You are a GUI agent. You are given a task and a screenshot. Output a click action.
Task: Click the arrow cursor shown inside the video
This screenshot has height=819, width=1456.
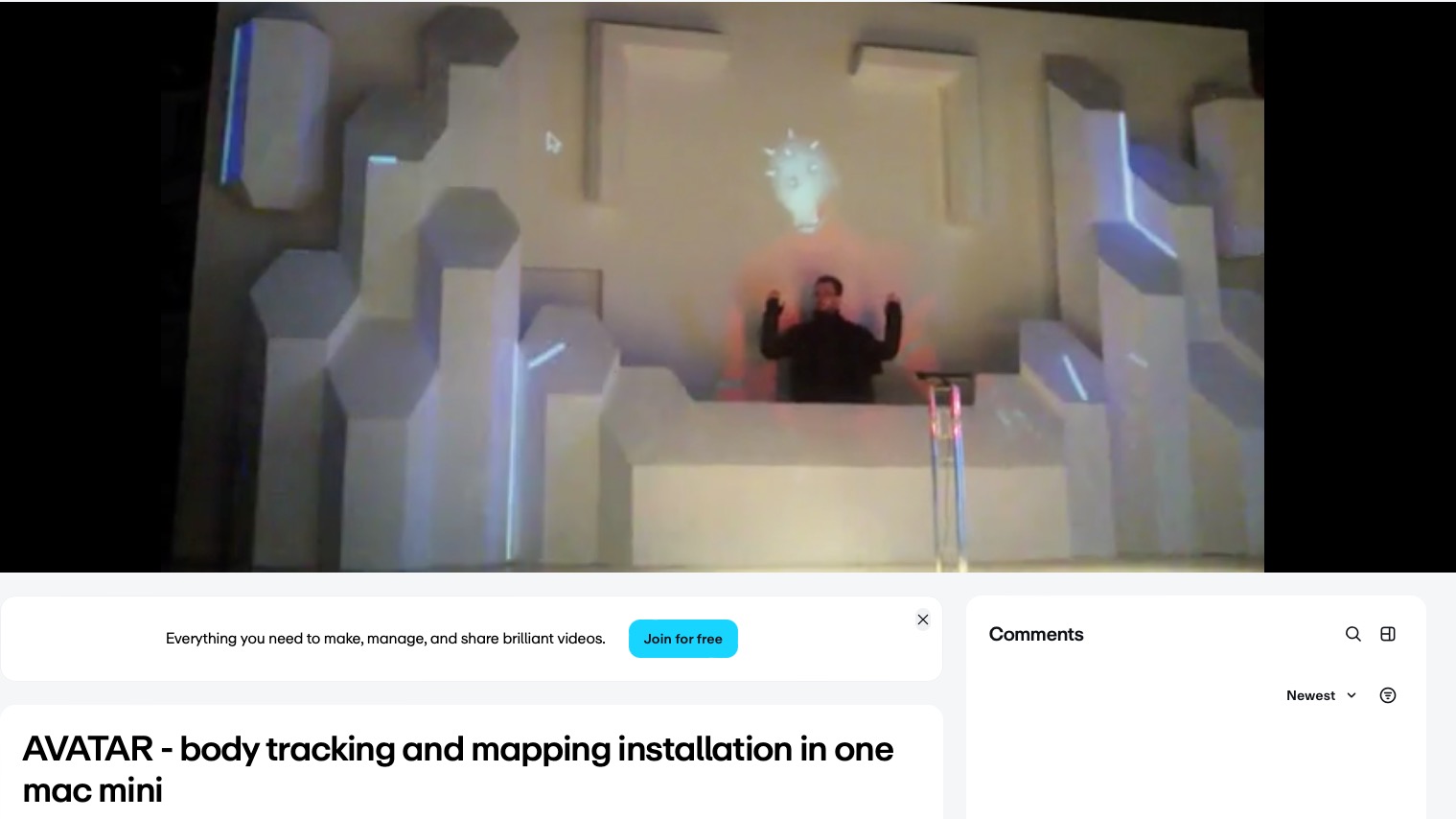[x=552, y=142]
